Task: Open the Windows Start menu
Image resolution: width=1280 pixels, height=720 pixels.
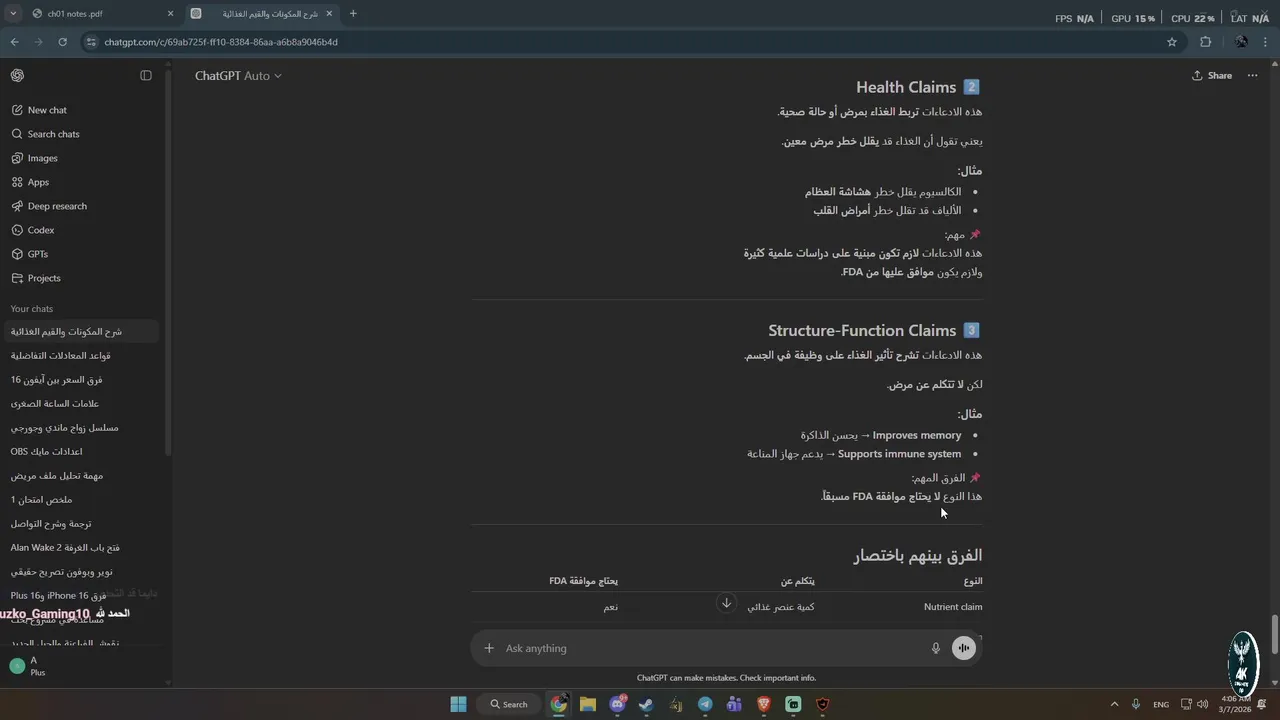Action: click(458, 704)
